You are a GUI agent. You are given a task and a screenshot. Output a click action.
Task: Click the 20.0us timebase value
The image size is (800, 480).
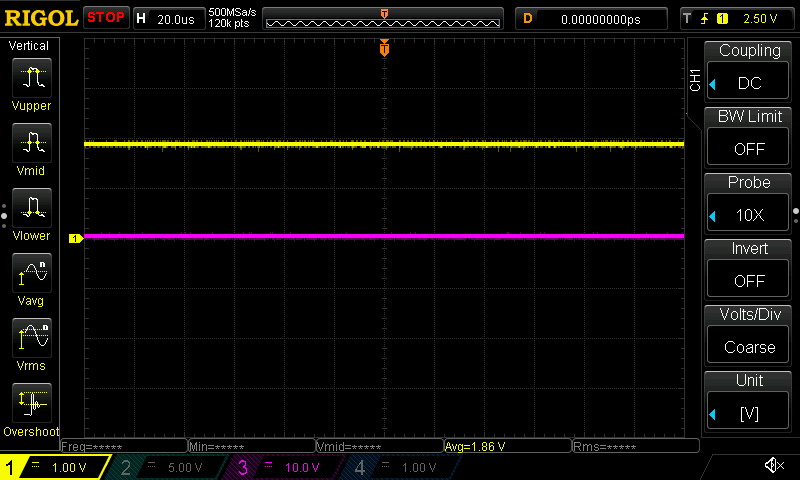(176, 19)
